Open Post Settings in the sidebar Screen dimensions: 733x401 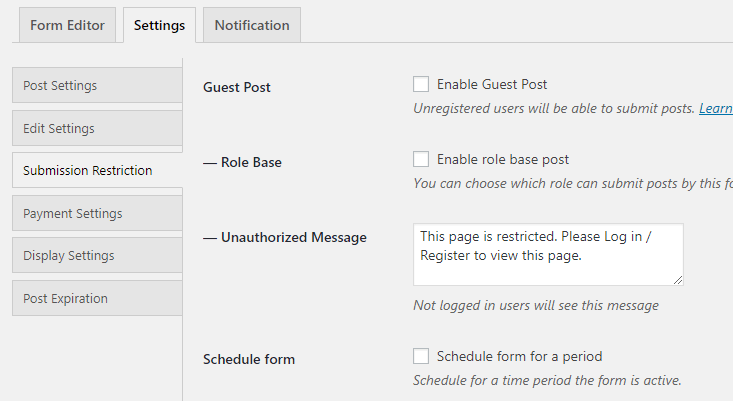coord(96,86)
